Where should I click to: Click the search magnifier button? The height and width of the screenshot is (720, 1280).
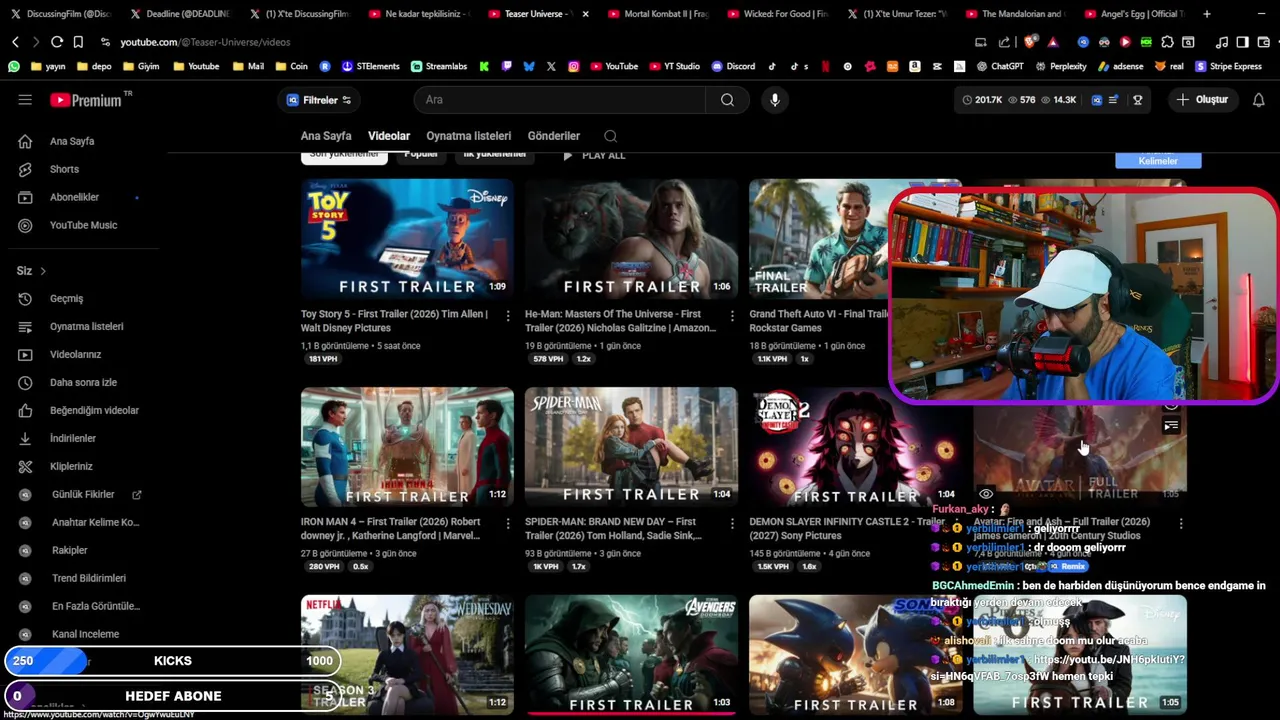(727, 100)
